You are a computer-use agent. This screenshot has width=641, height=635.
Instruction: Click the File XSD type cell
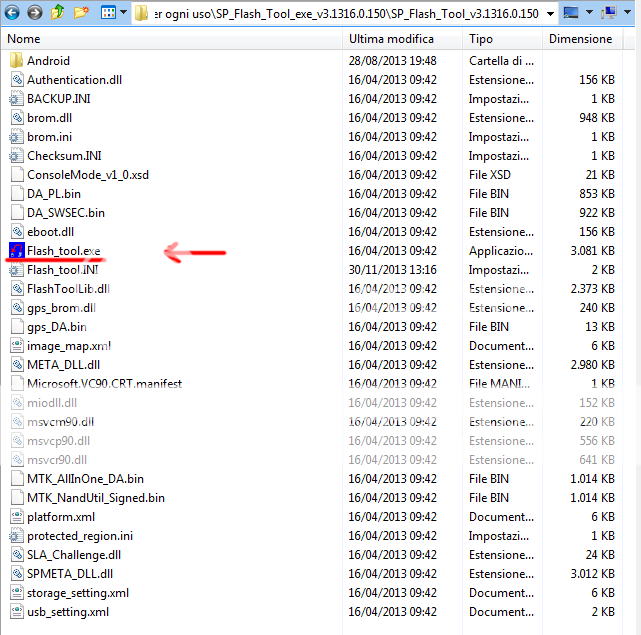tap(490, 175)
